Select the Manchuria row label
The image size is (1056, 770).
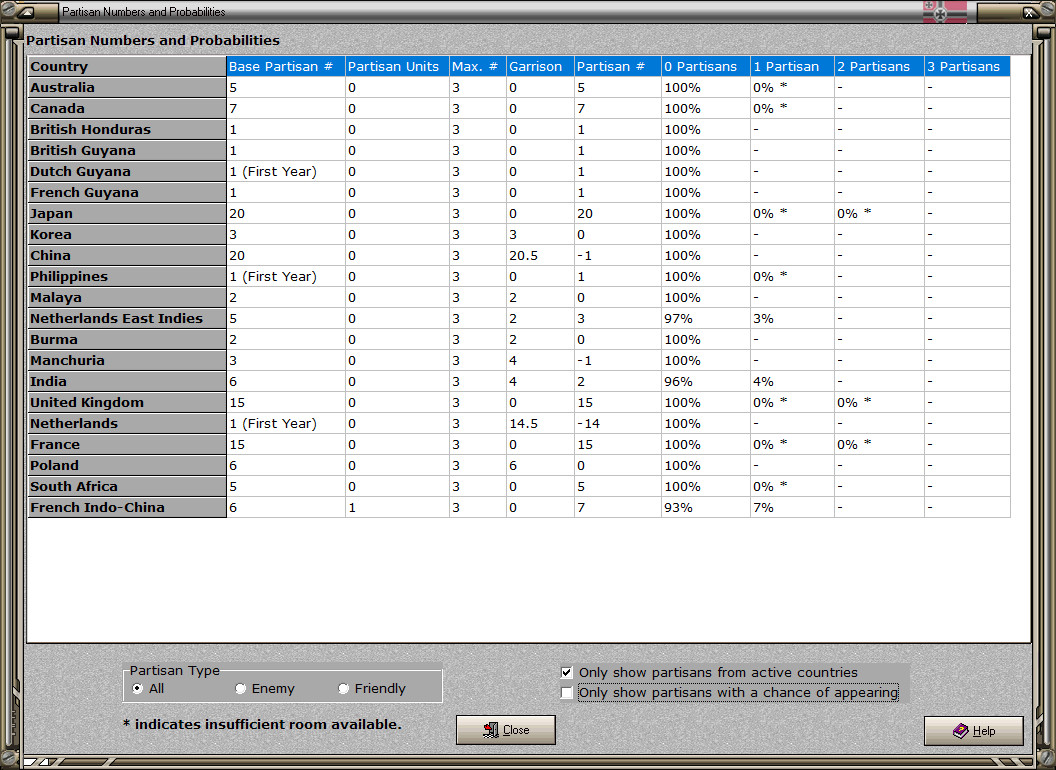127,360
